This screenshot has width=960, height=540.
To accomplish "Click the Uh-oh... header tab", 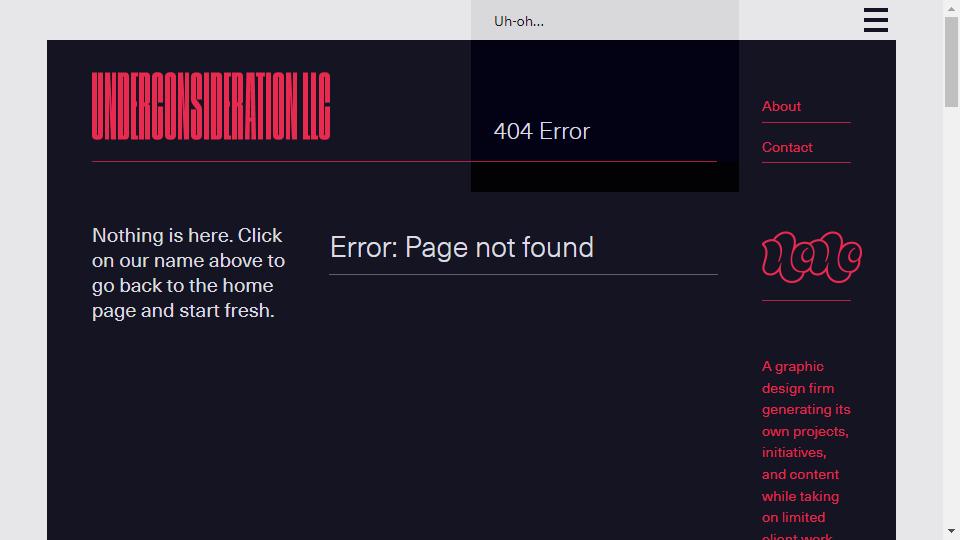I will 519,21.
